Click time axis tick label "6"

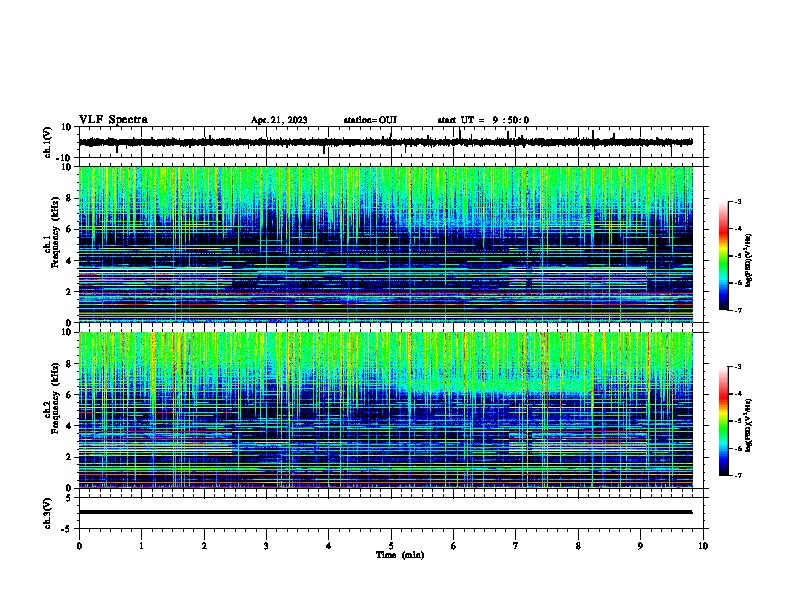point(453,546)
